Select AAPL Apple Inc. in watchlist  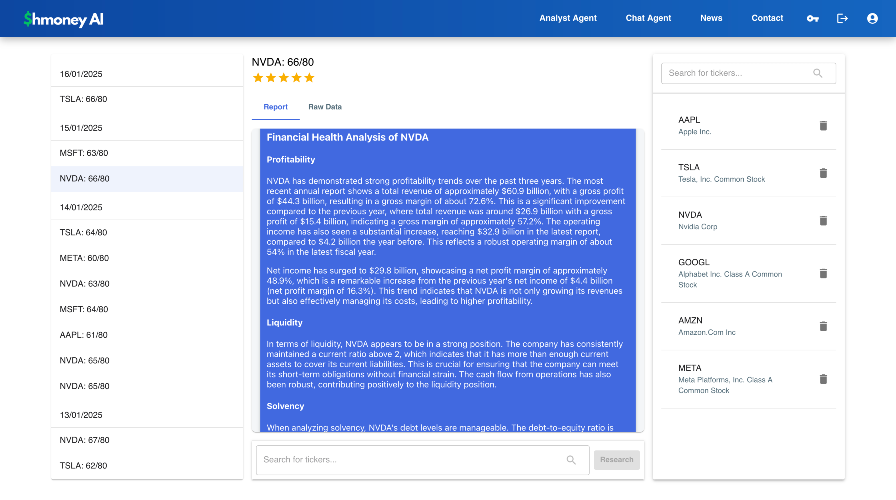coord(749,126)
